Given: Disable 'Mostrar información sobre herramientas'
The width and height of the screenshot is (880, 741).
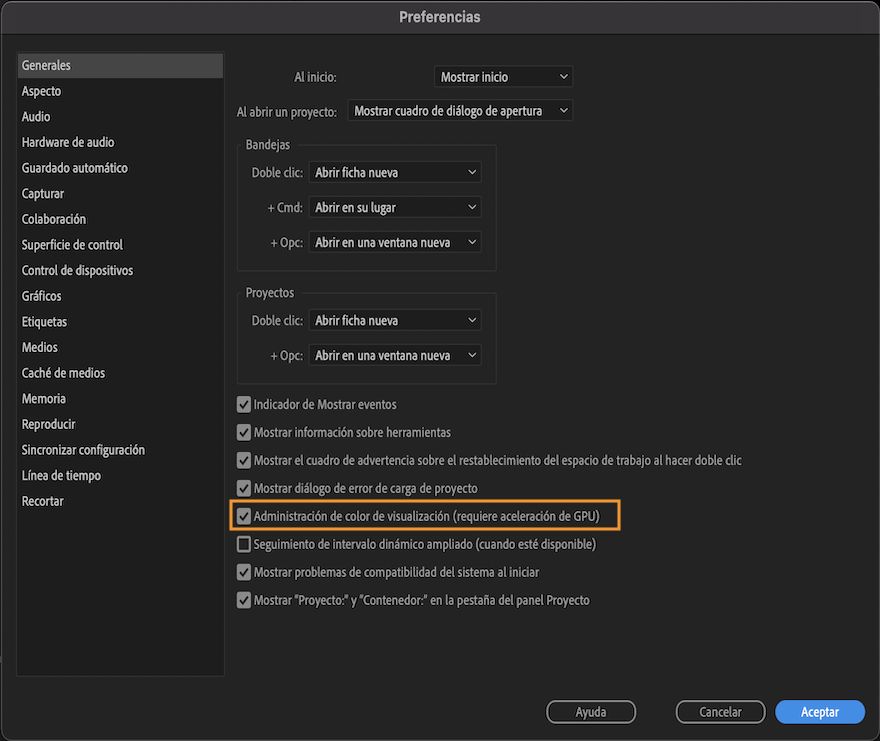Looking at the screenshot, I should click(243, 432).
